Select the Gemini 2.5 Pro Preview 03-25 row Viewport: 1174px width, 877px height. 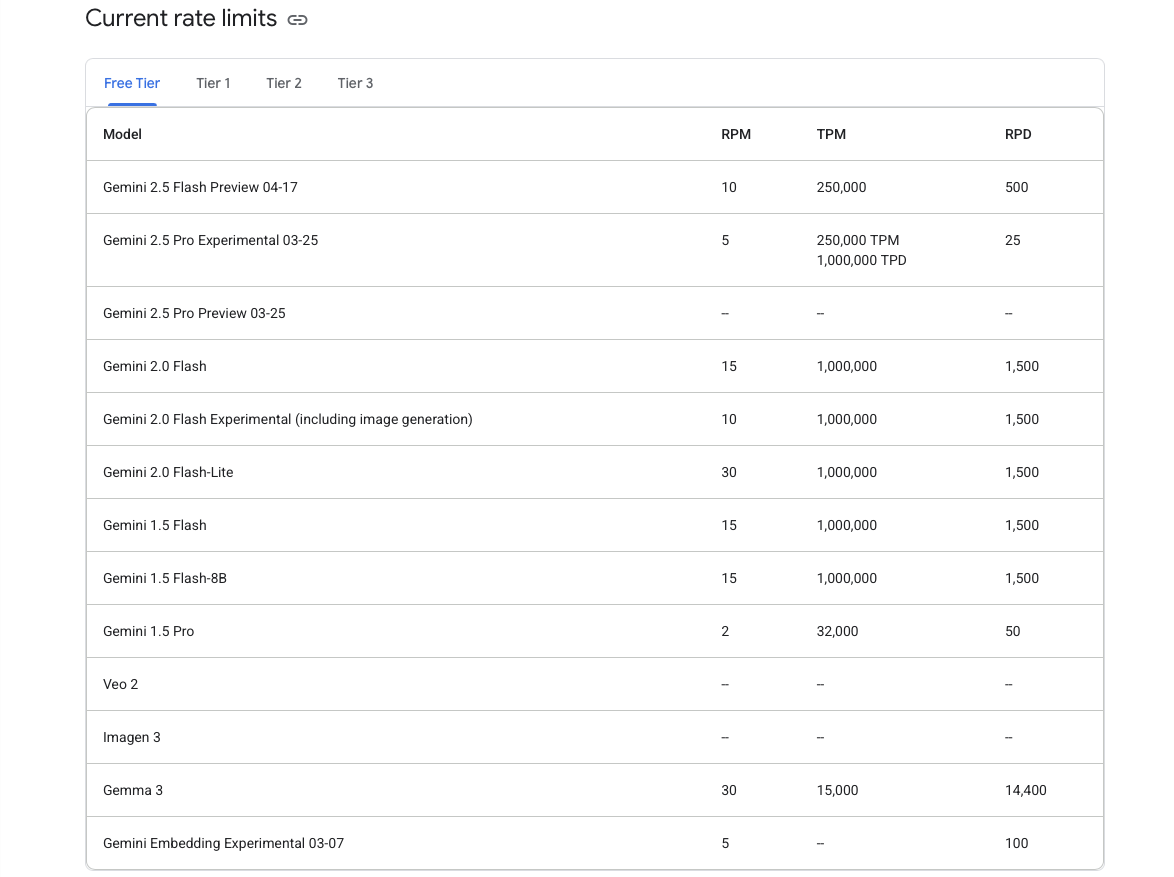coord(594,313)
